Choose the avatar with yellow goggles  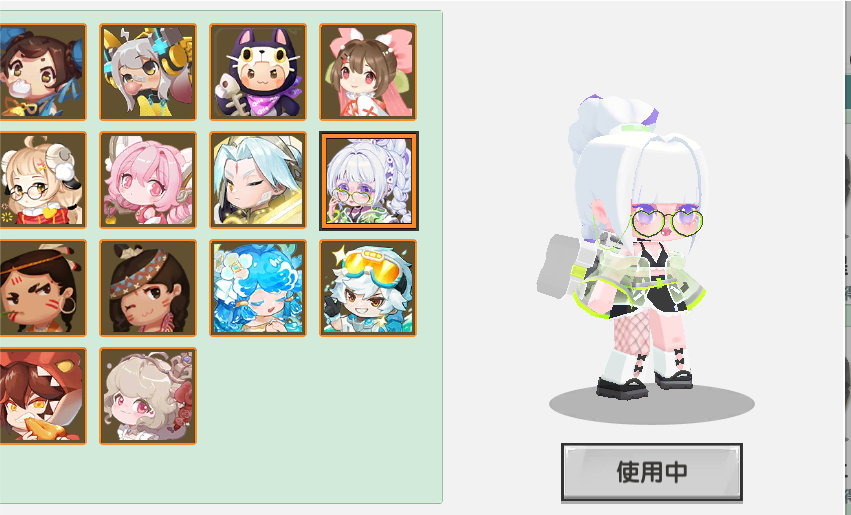[368, 288]
